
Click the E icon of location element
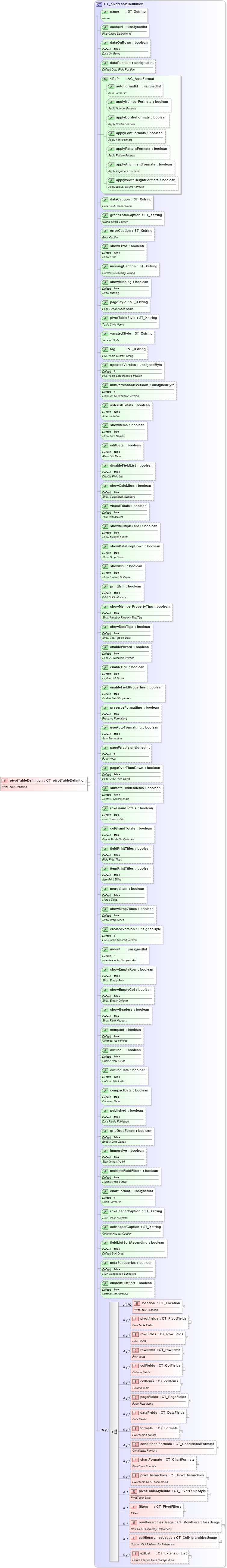point(137,1303)
